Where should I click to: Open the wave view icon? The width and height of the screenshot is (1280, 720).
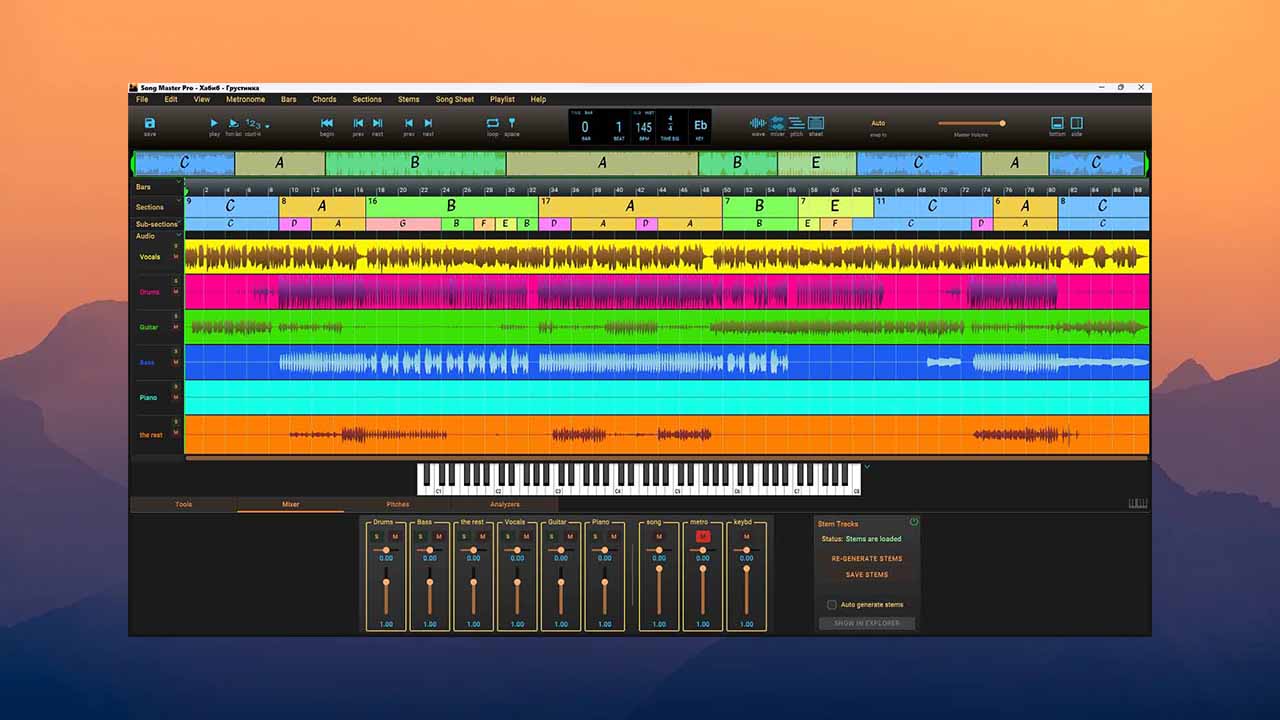pyautogui.click(x=758, y=121)
